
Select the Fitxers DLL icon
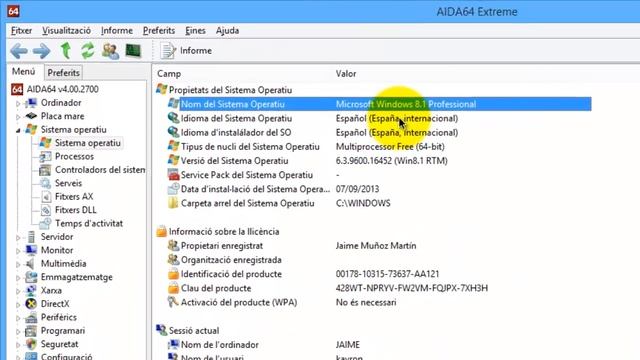45,210
